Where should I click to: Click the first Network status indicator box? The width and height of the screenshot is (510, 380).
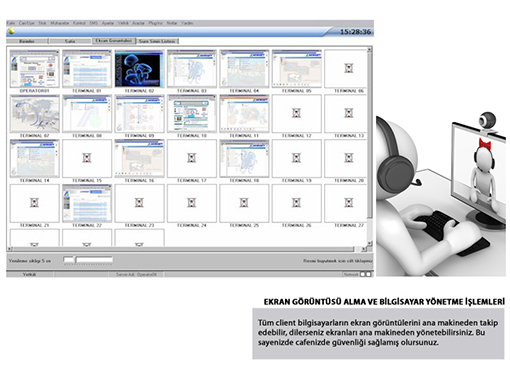click(363, 274)
